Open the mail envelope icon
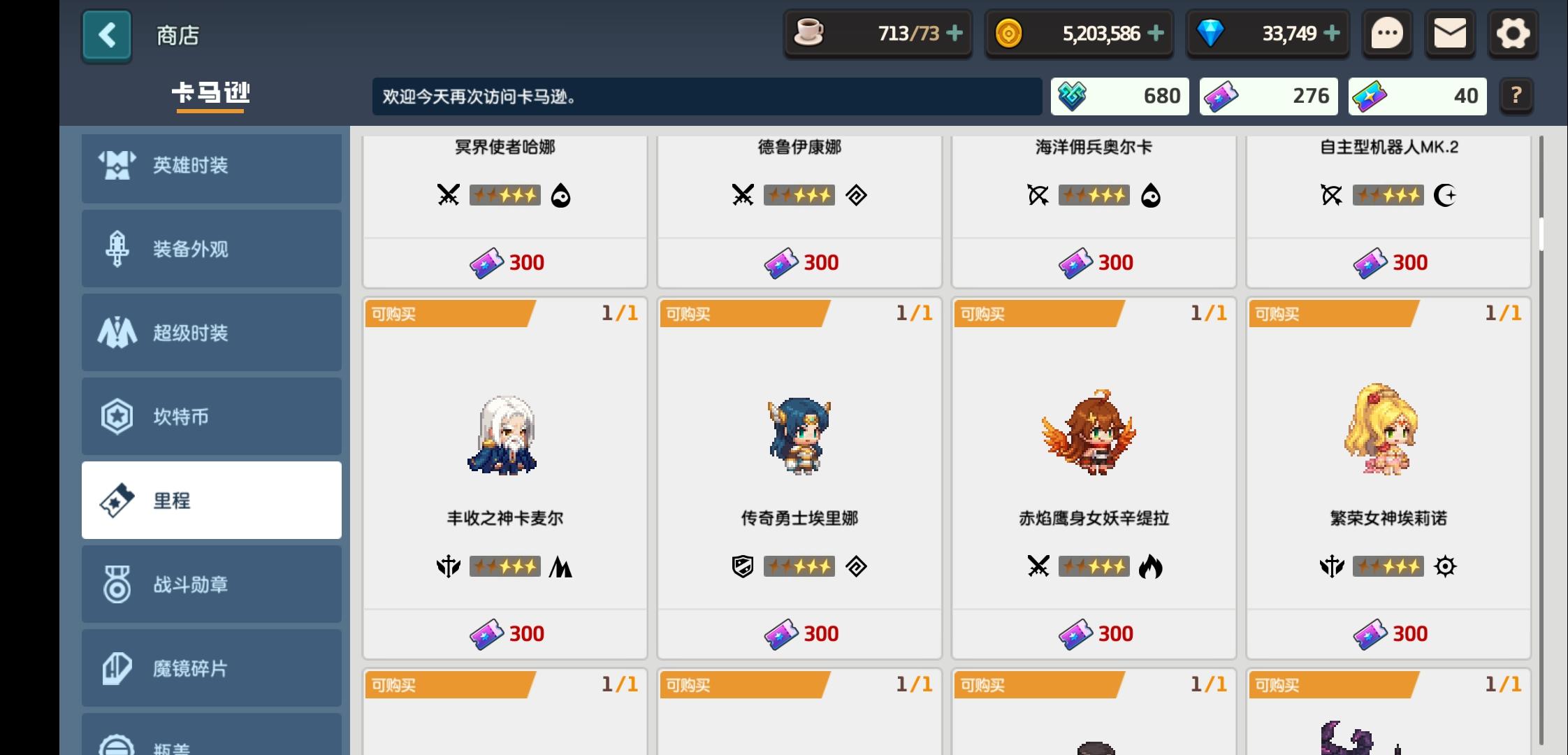The width and height of the screenshot is (1568, 755). coord(1450,34)
